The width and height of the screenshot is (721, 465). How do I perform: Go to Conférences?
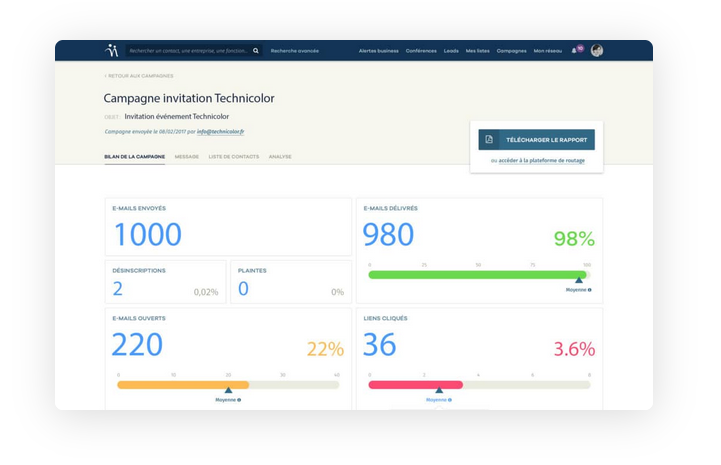tap(421, 51)
